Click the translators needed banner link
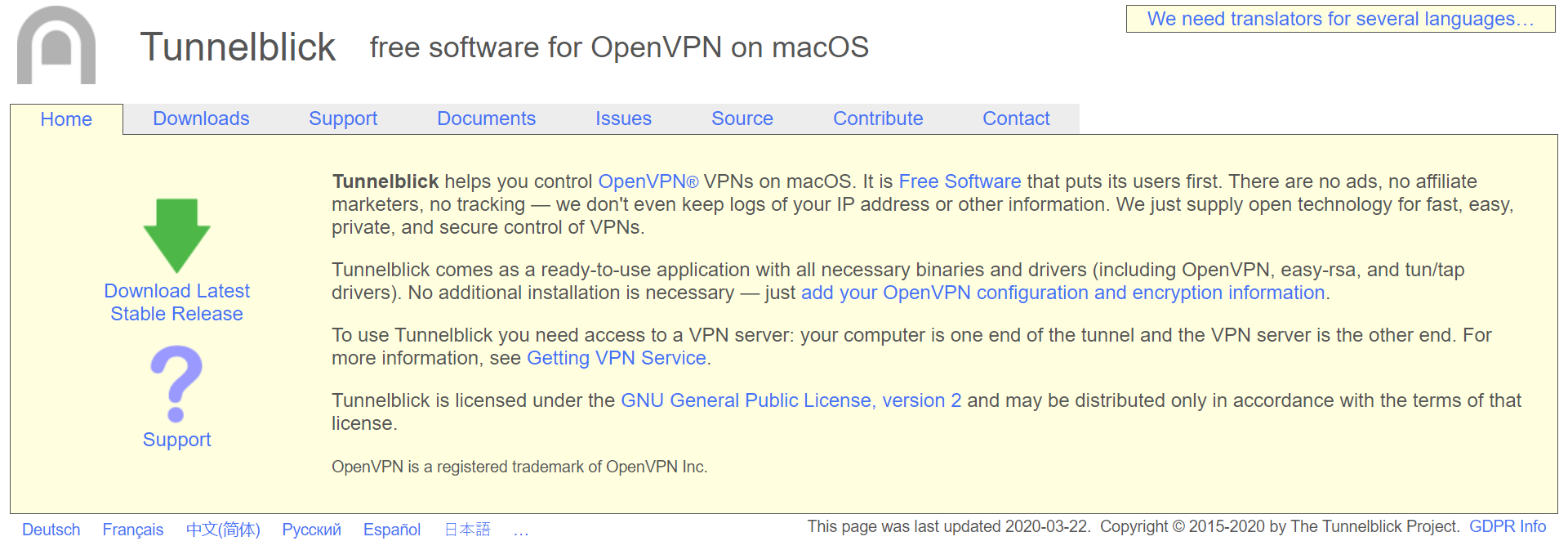This screenshot has height=550, width=1568. pyautogui.click(x=1340, y=19)
